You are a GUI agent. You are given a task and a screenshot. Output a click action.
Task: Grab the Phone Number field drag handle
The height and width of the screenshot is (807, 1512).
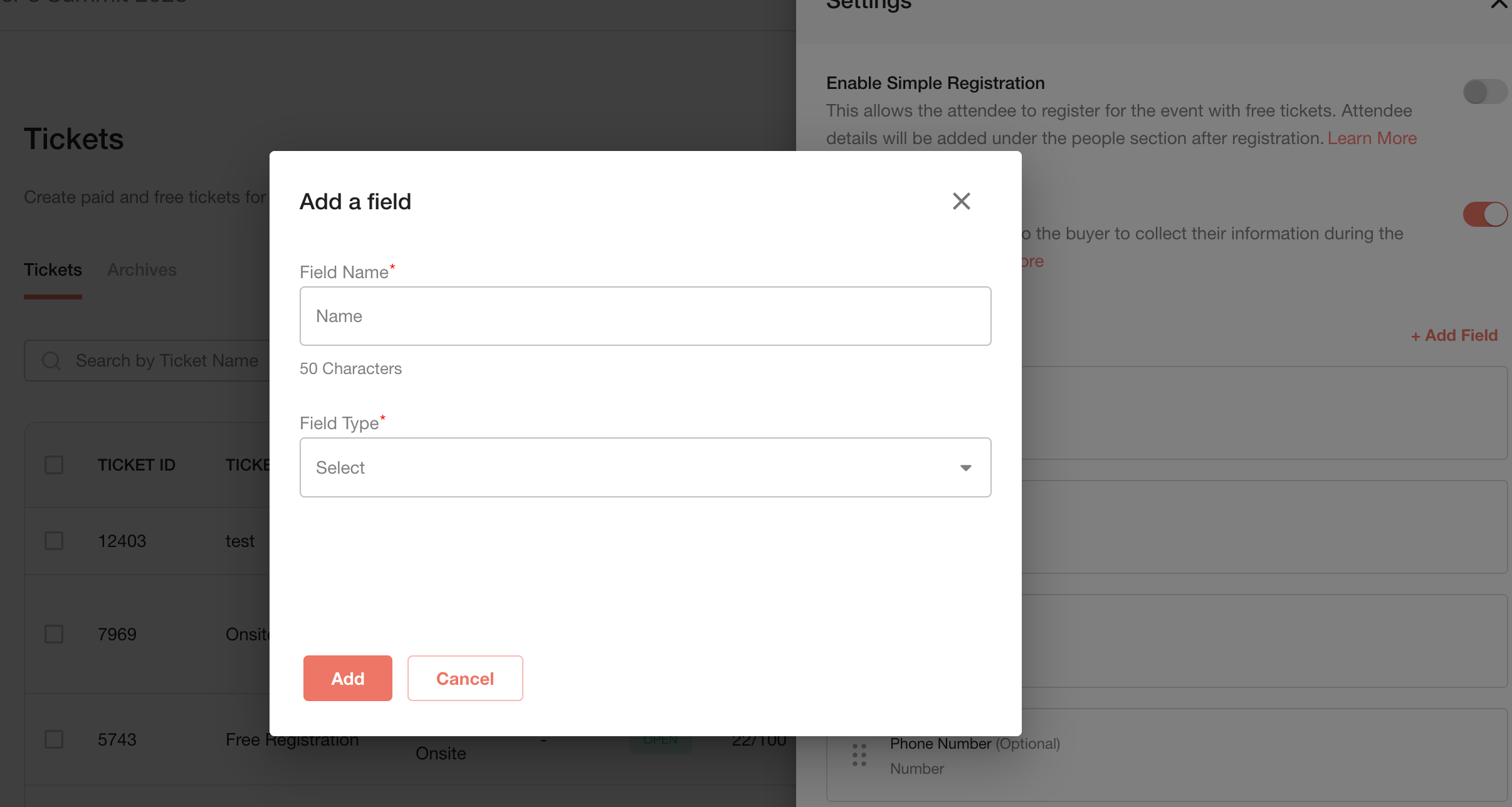[859, 755]
